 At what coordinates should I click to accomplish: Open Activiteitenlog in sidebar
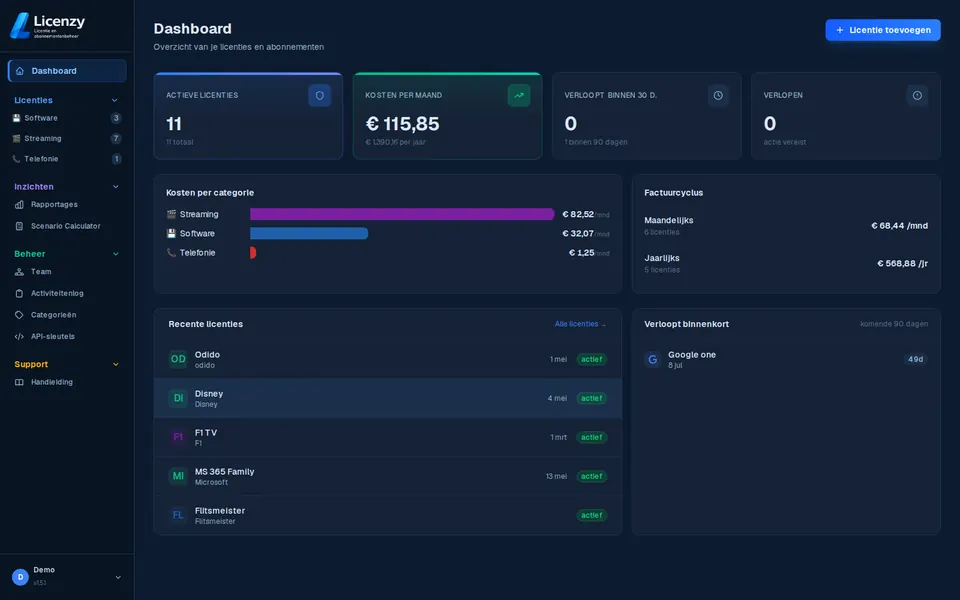pos(67,293)
